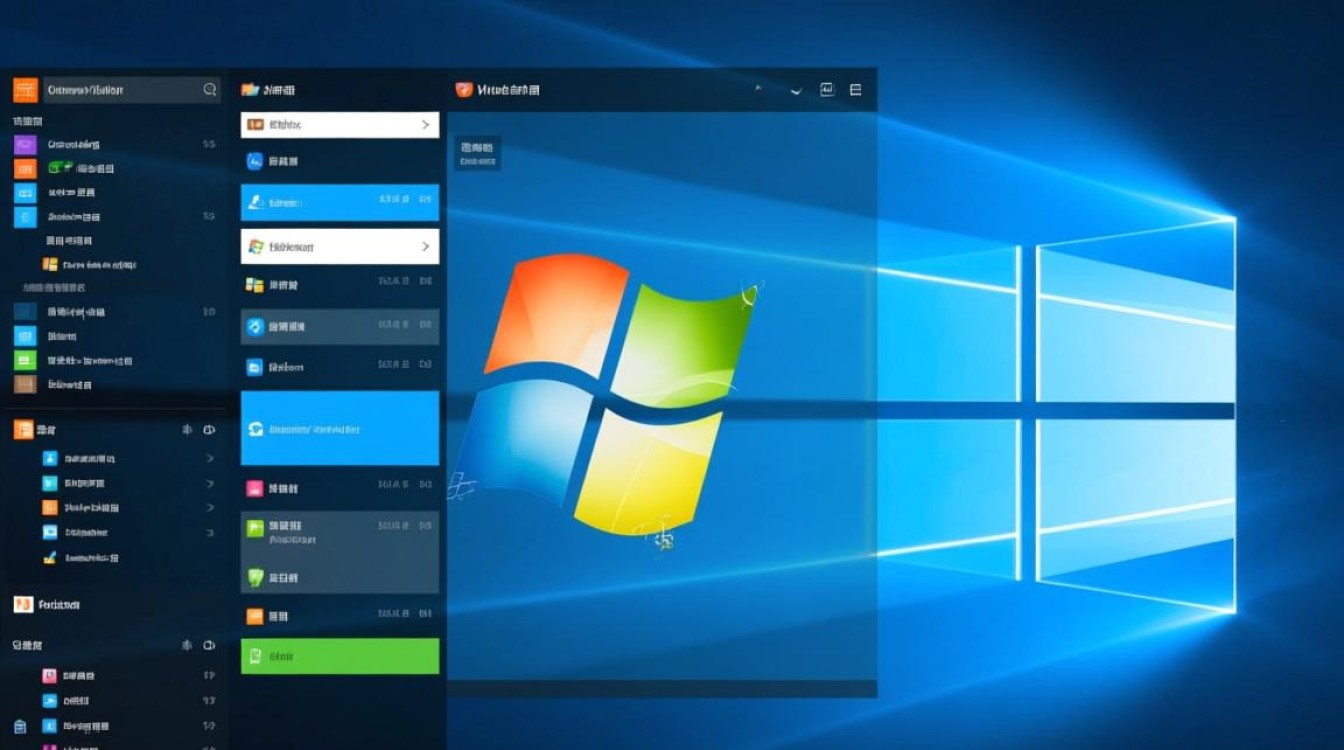The width and height of the screenshot is (1344, 750).
Task: Click the orange shield icon in right pane header
Action: tap(463, 90)
